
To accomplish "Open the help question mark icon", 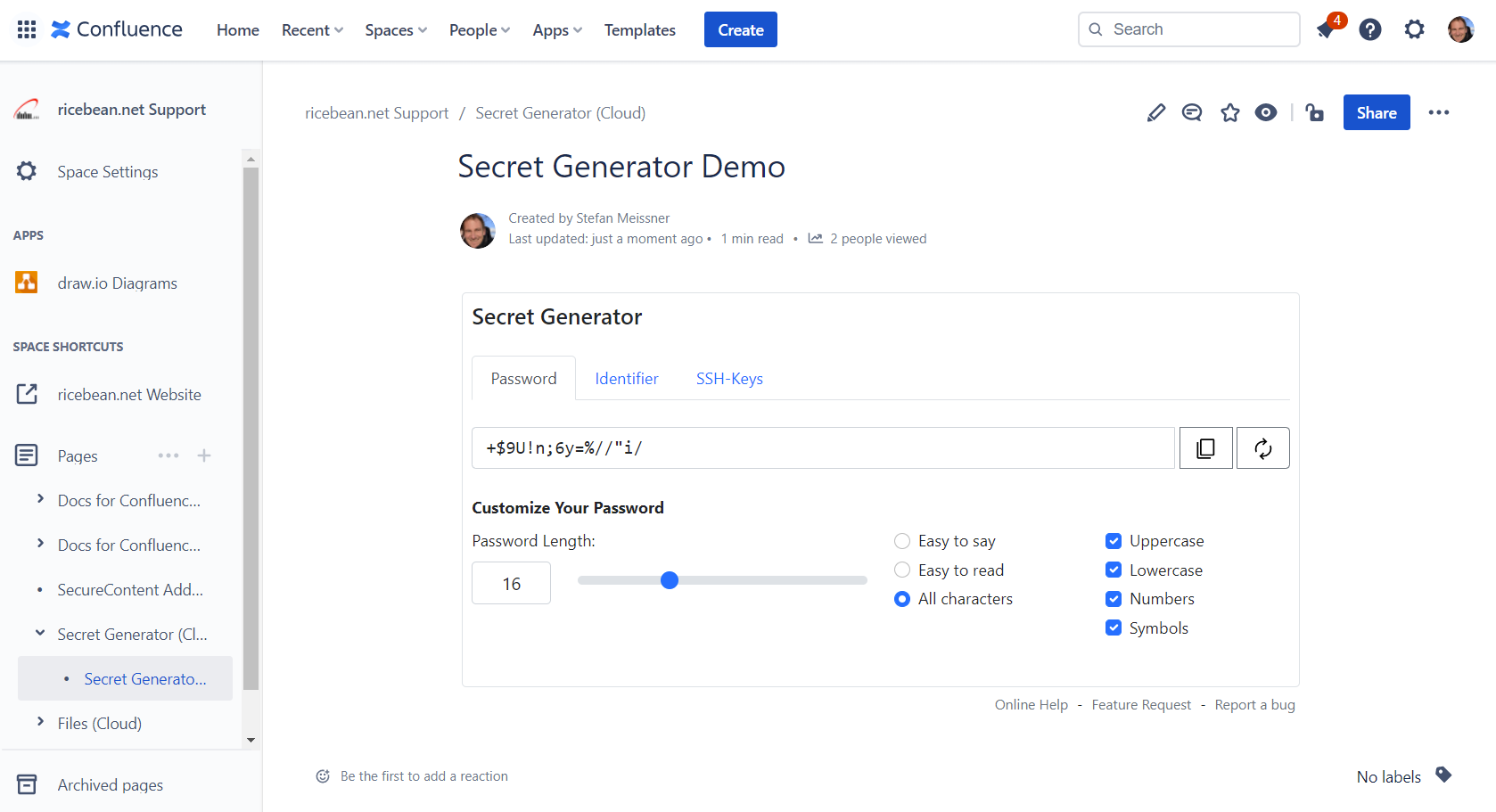I will 1370,29.
